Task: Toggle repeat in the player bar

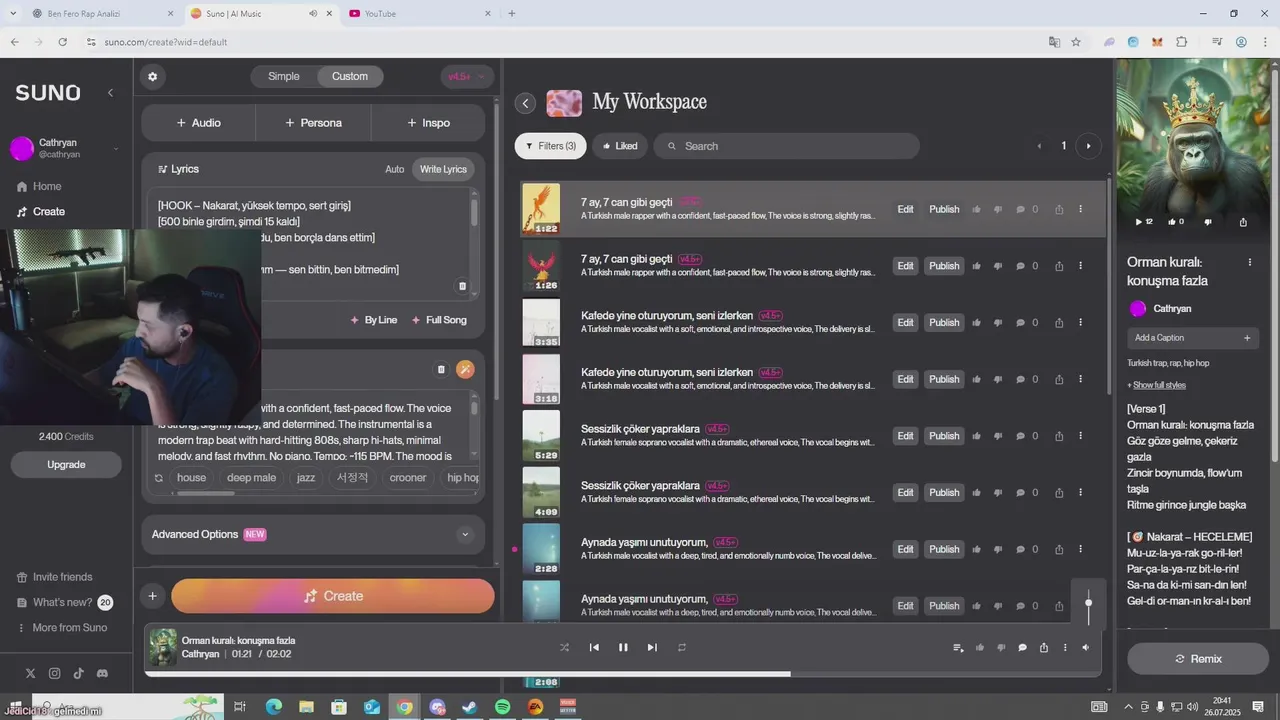Action: tap(682, 647)
